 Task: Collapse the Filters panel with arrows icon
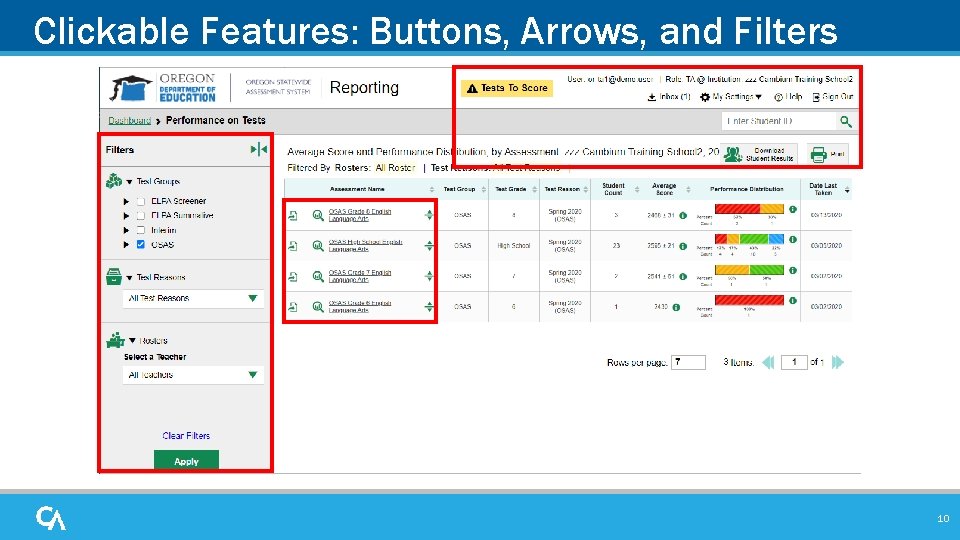[x=259, y=149]
